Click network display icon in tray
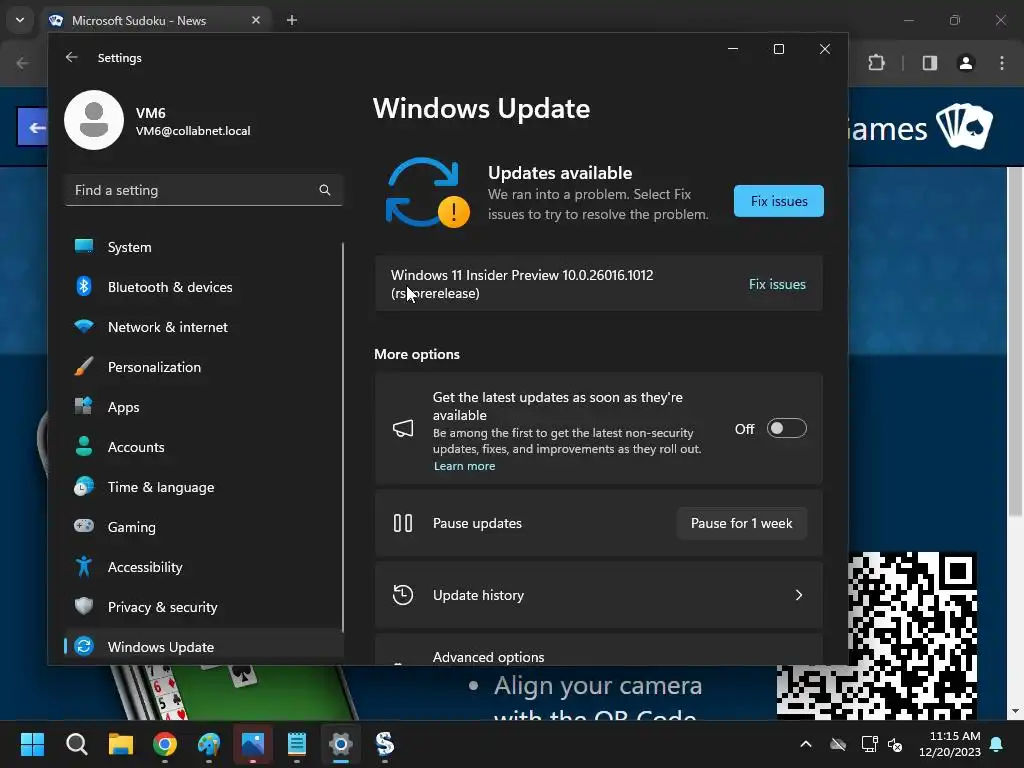1024x768 pixels. pos(869,744)
